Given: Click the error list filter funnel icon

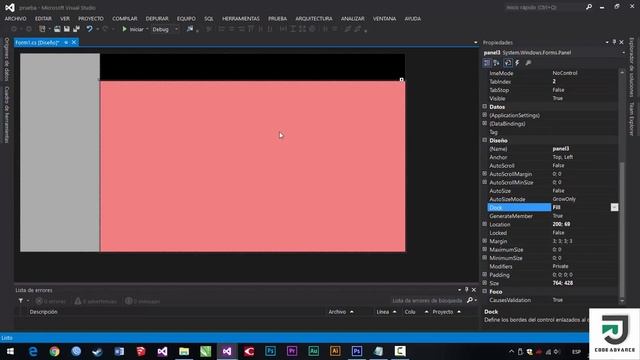Looking at the screenshot, I should pyautogui.click(x=20, y=301).
